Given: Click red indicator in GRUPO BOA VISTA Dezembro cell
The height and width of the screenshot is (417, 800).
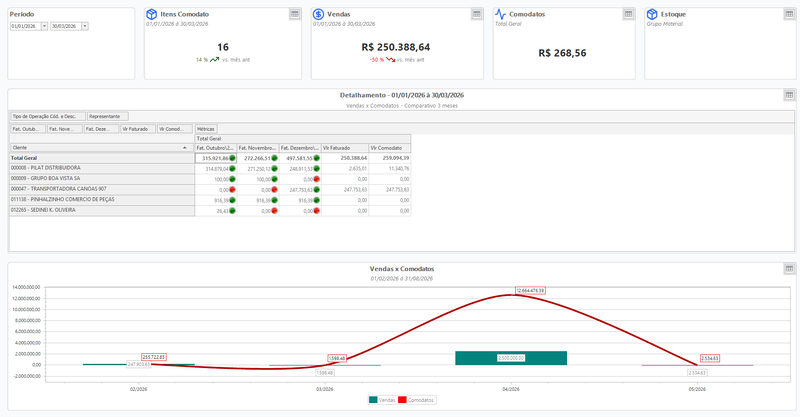Looking at the screenshot, I should pyautogui.click(x=317, y=179).
